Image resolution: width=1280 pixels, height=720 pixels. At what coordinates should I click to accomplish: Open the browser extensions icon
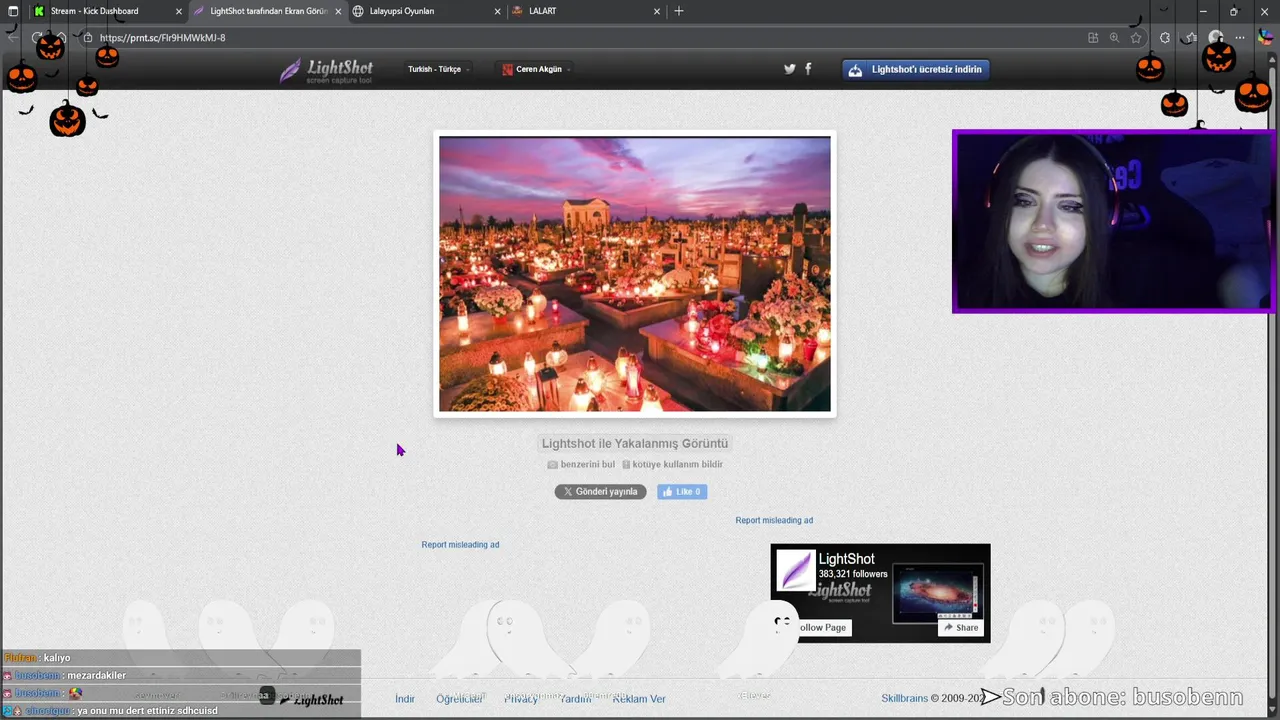[x=1165, y=38]
